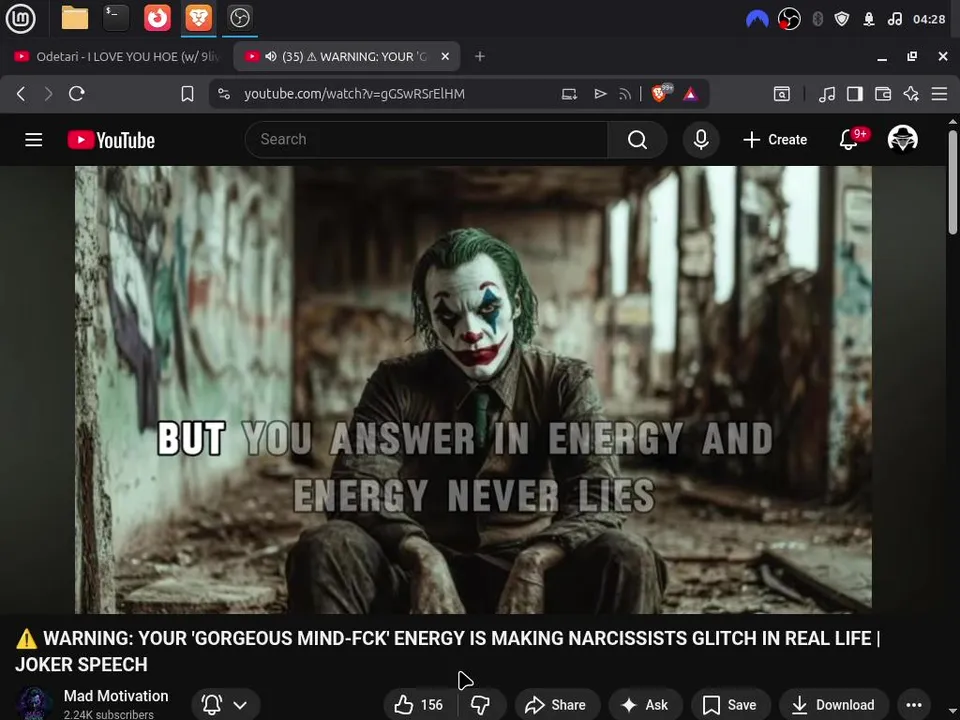This screenshot has height=720, width=960.
Task: Open the Create button
Action: pyautogui.click(x=775, y=140)
